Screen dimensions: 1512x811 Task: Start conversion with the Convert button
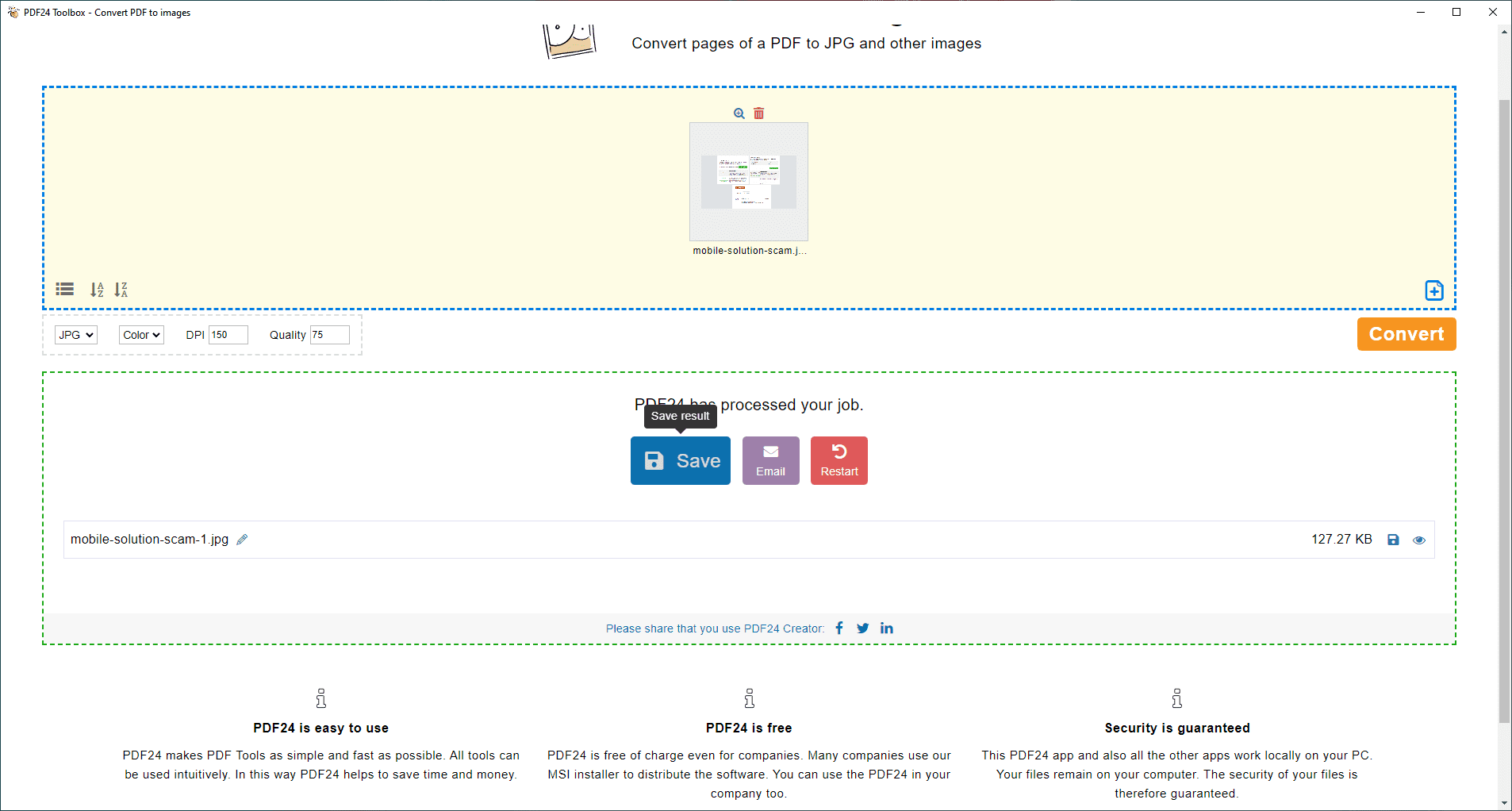[x=1406, y=334]
